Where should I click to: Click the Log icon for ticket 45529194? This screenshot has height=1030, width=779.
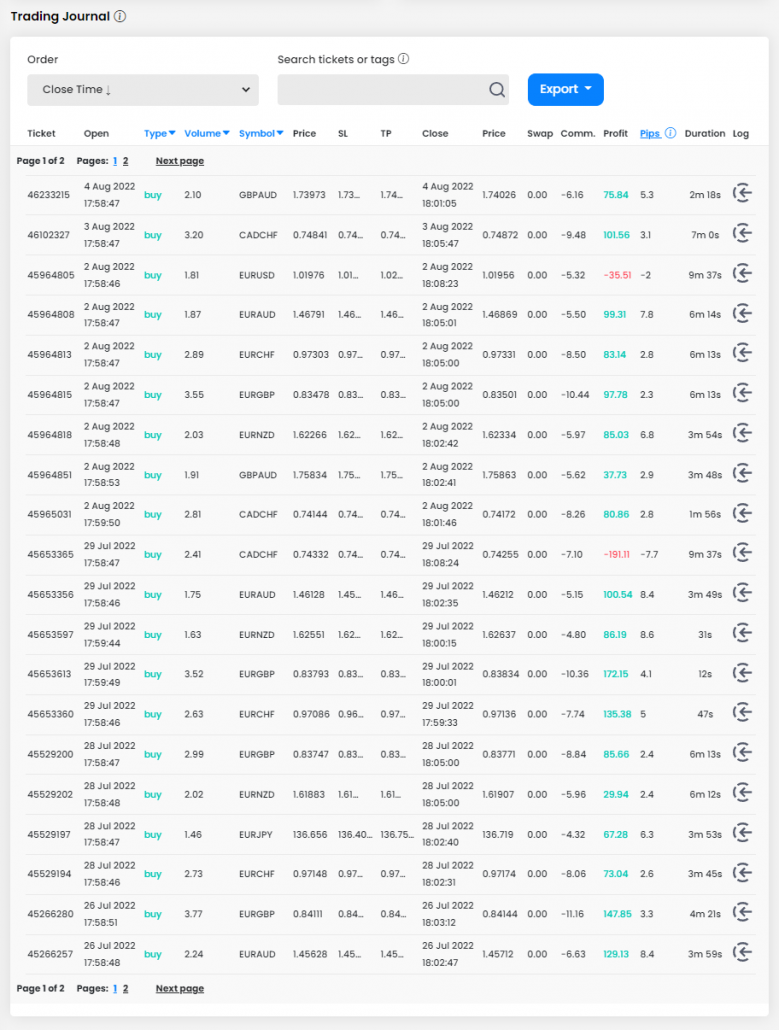[x=741, y=872]
